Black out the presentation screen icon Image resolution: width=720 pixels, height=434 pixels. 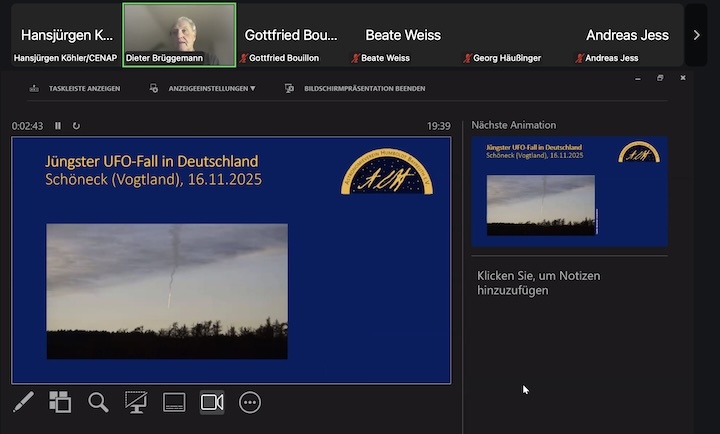(136, 402)
